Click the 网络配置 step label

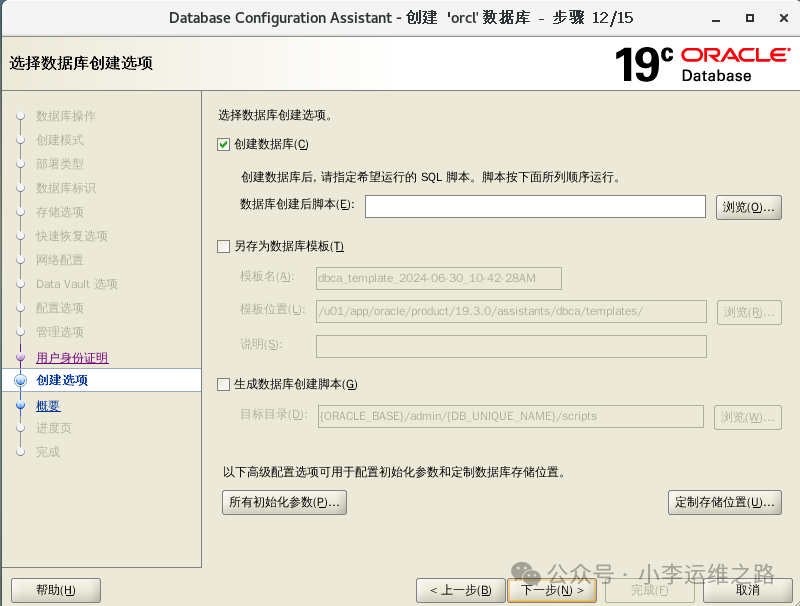[60, 260]
